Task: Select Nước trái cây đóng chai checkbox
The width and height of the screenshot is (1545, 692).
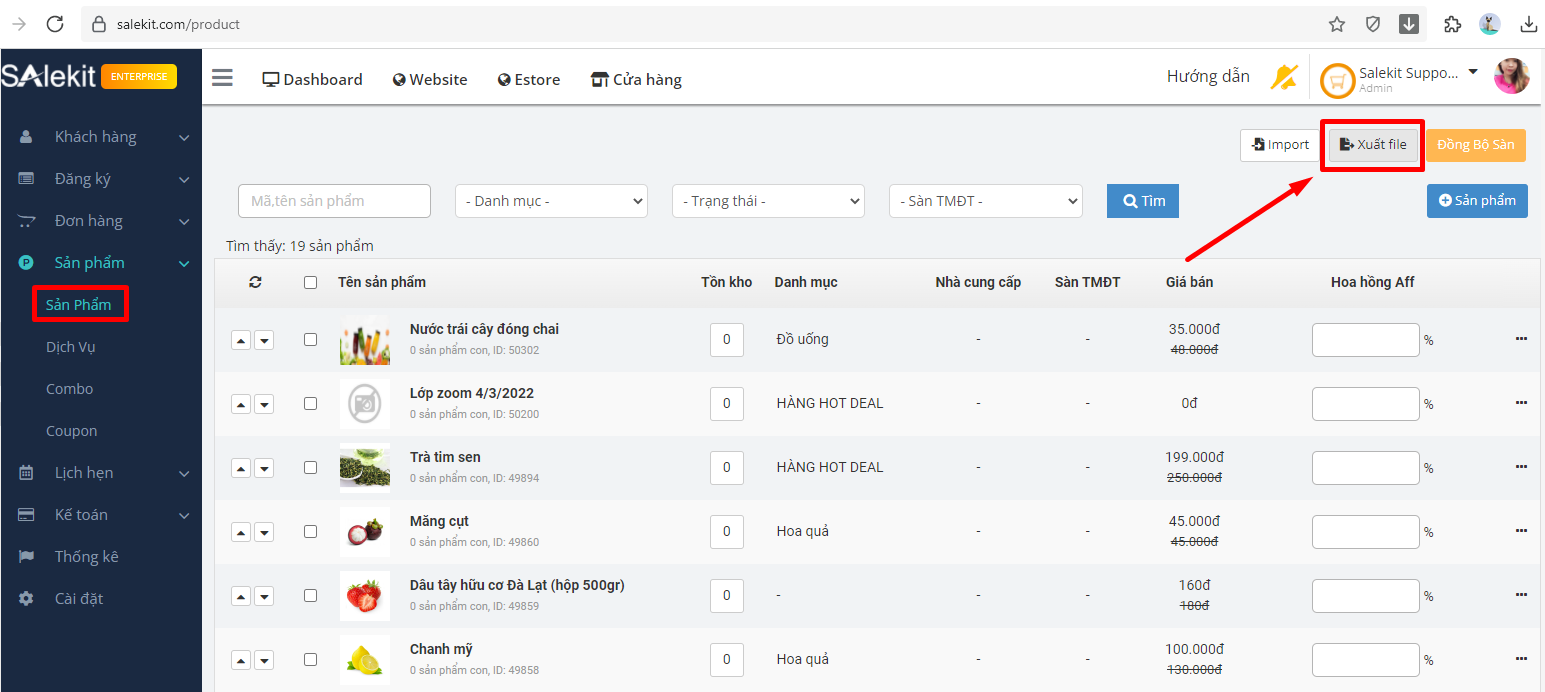Action: [x=310, y=339]
